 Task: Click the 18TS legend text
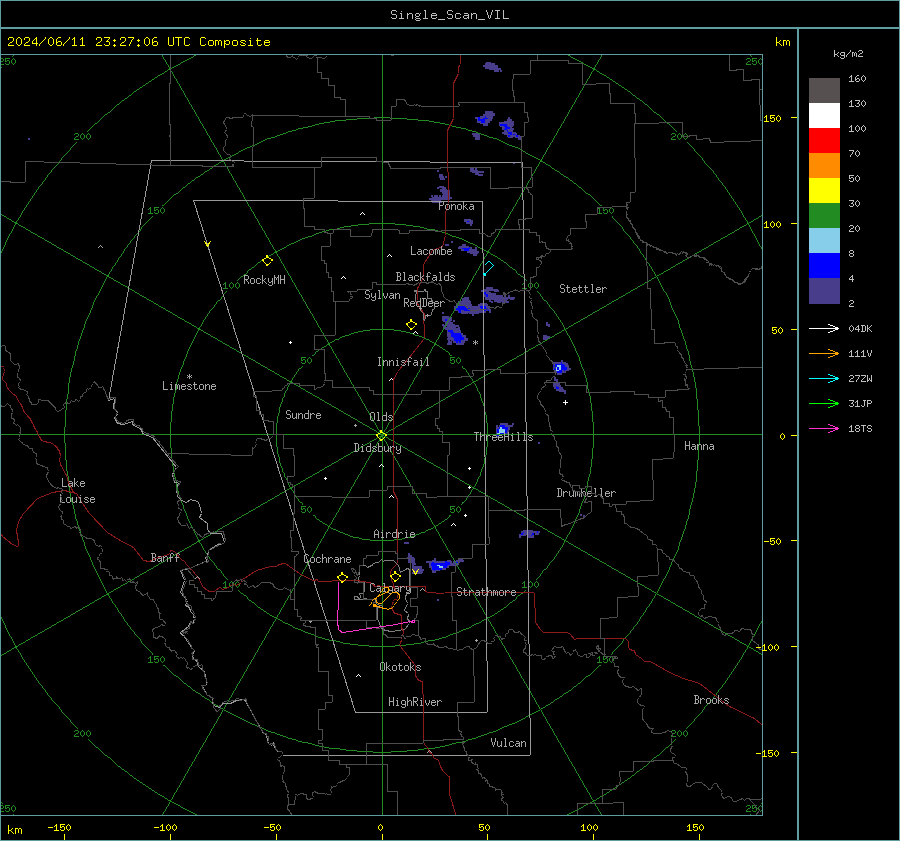860,428
